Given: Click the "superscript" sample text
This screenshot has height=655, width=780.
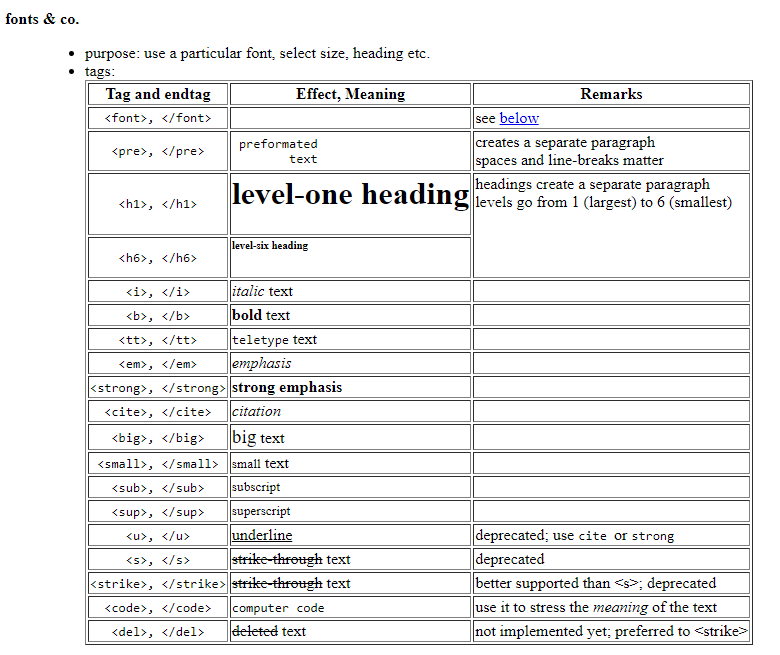Looking at the screenshot, I should [261, 512].
